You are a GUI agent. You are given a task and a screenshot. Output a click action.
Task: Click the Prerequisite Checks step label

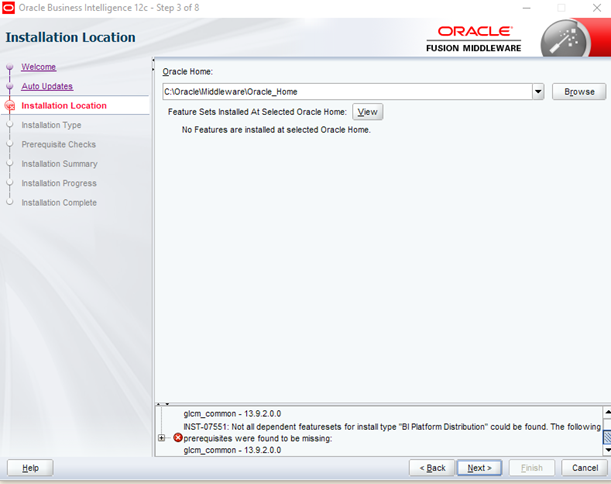click(x=58, y=145)
